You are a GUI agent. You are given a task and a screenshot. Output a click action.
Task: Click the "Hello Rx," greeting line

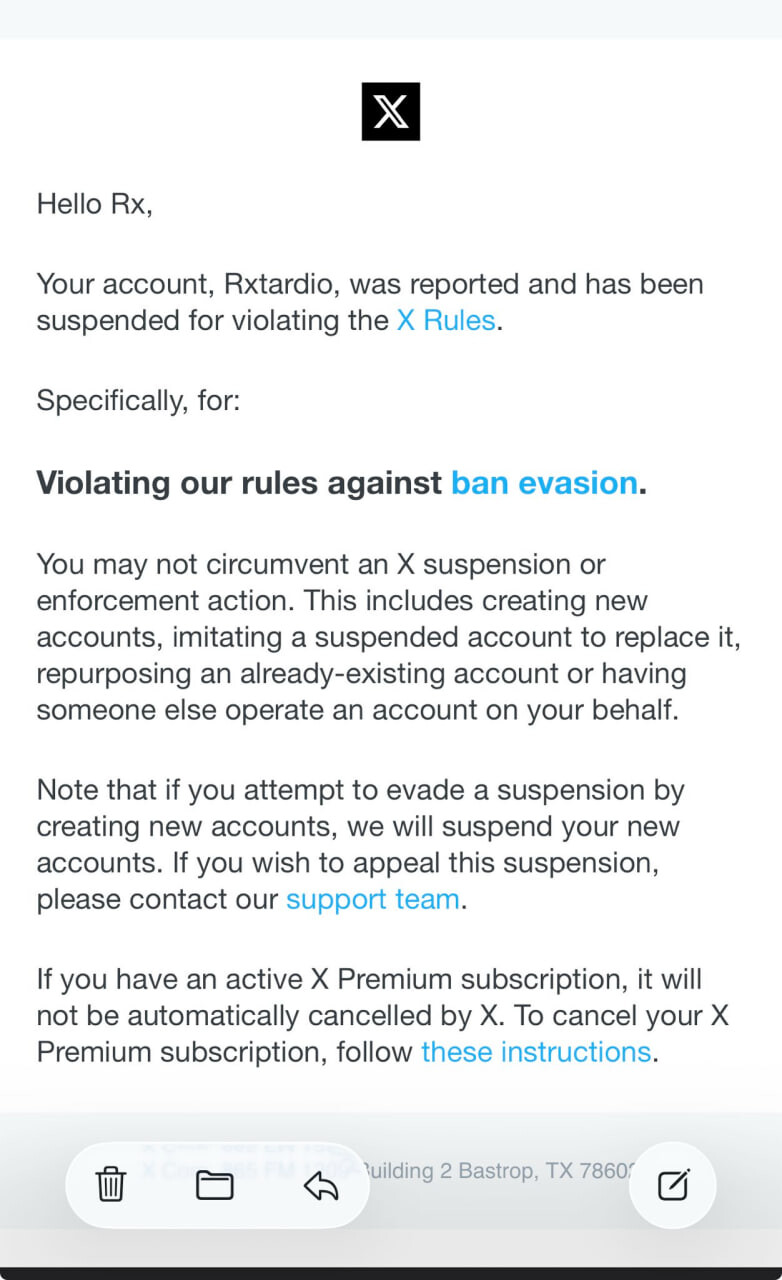pos(94,204)
